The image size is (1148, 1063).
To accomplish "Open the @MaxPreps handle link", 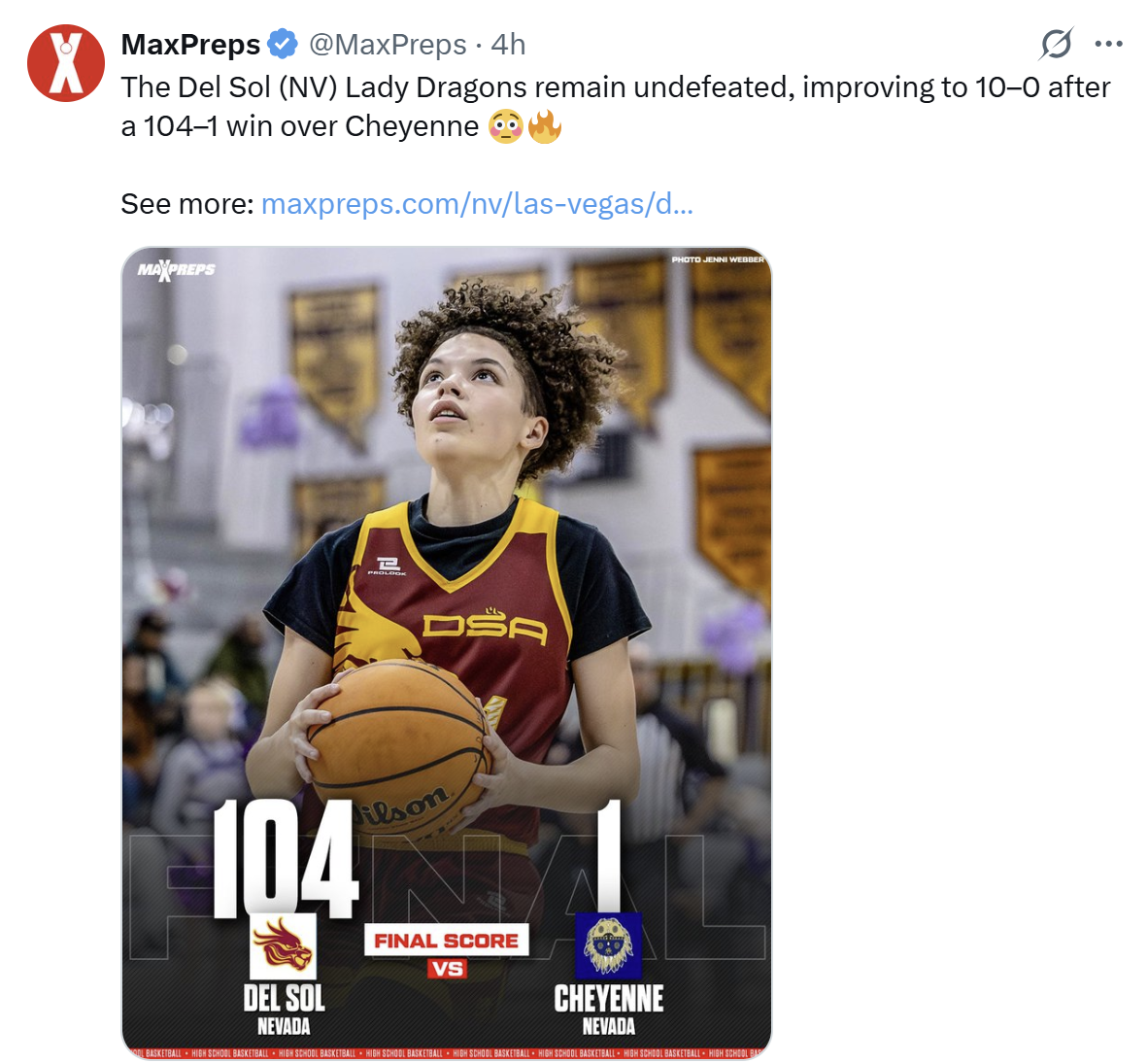I will 388,44.
